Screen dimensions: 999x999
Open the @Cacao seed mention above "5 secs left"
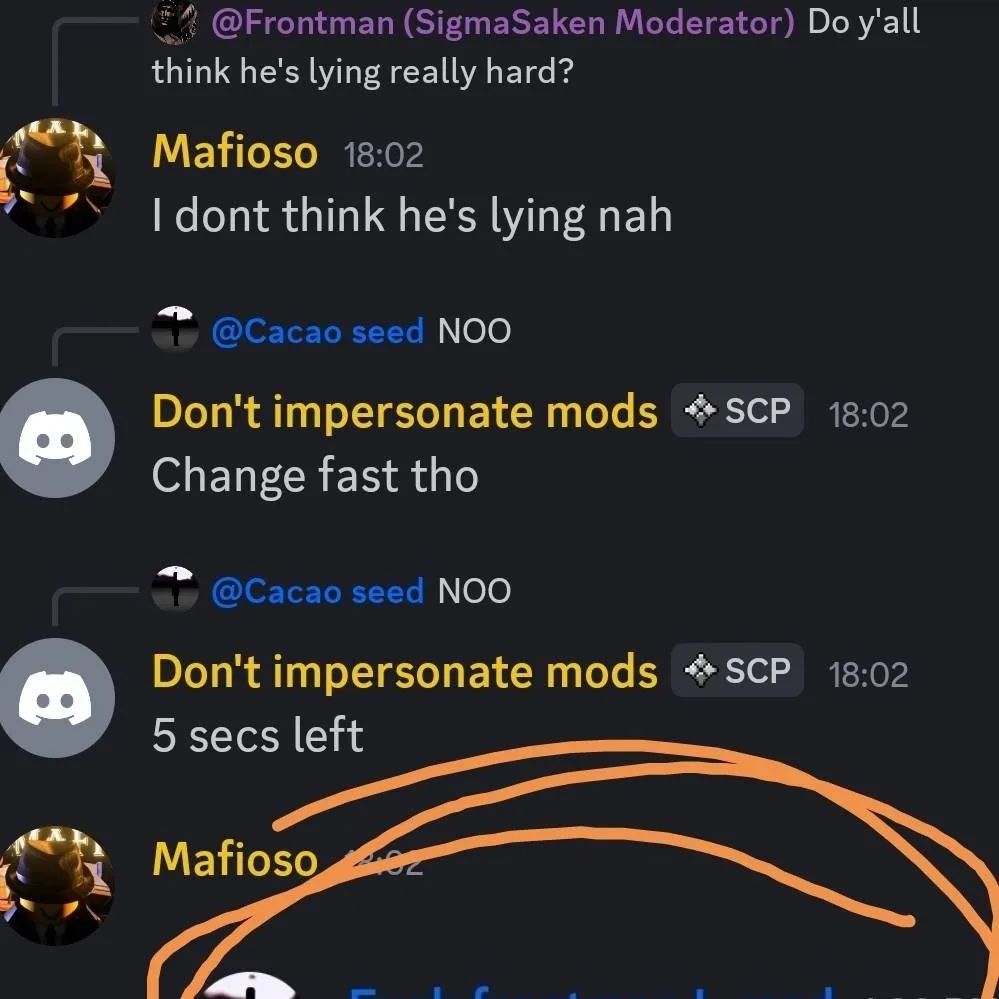pos(317,591)
